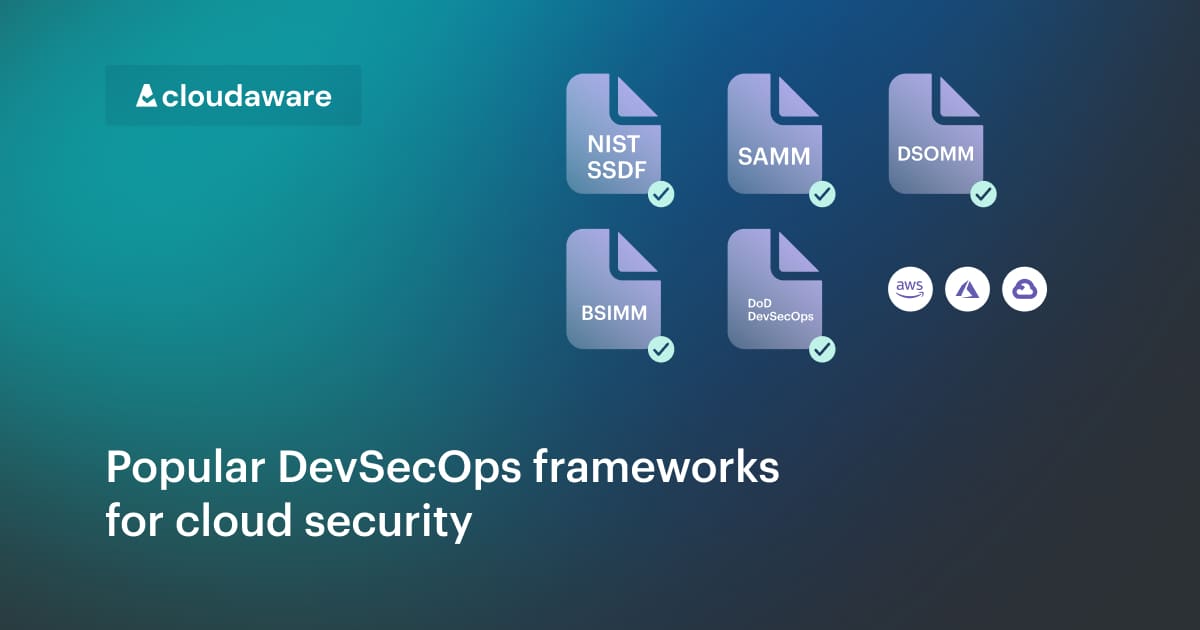Screen dimensions: 1200x630
Task: Click the Azure cloud provider icon
Action: tap(967, 289)
